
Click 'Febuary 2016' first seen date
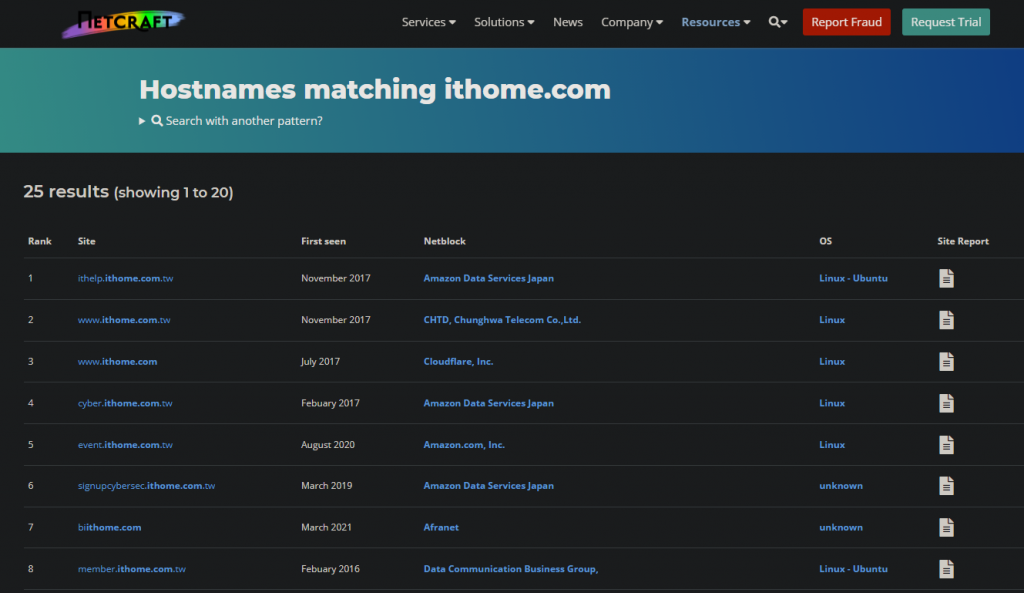330,569
